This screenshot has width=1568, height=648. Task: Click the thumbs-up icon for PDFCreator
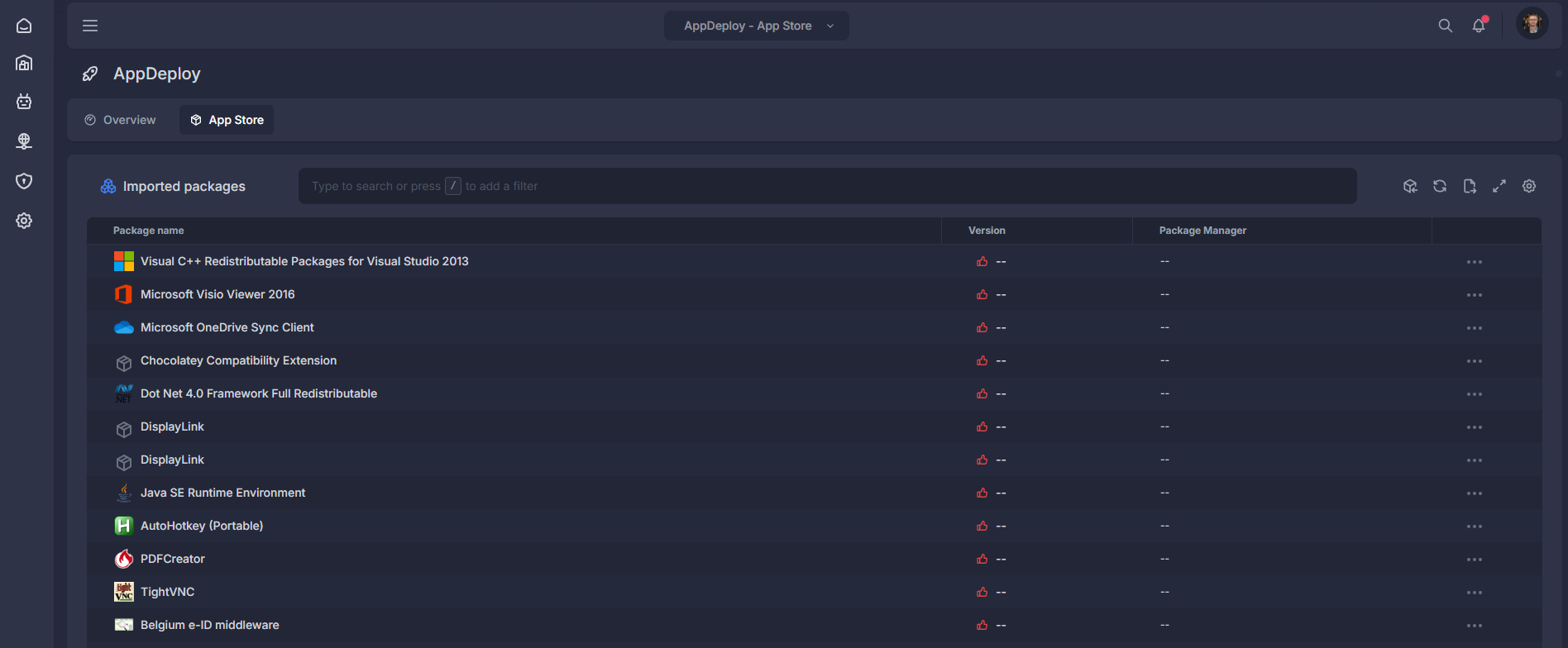point(982,559)
